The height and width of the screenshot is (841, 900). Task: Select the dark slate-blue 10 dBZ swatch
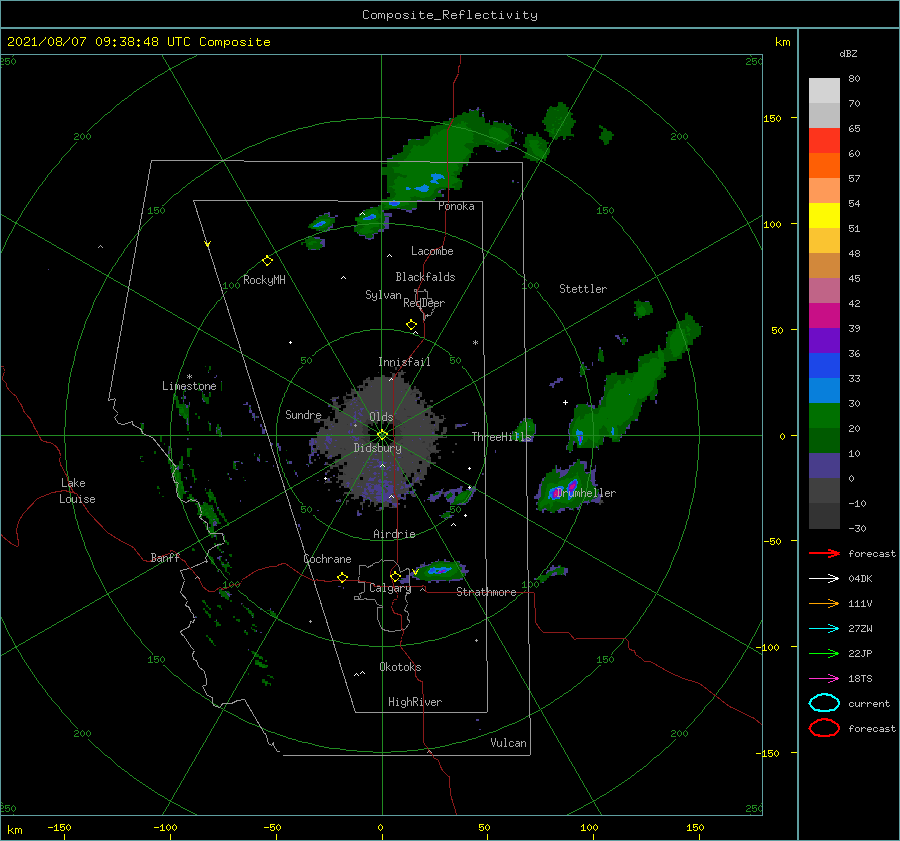click(824, 466)
